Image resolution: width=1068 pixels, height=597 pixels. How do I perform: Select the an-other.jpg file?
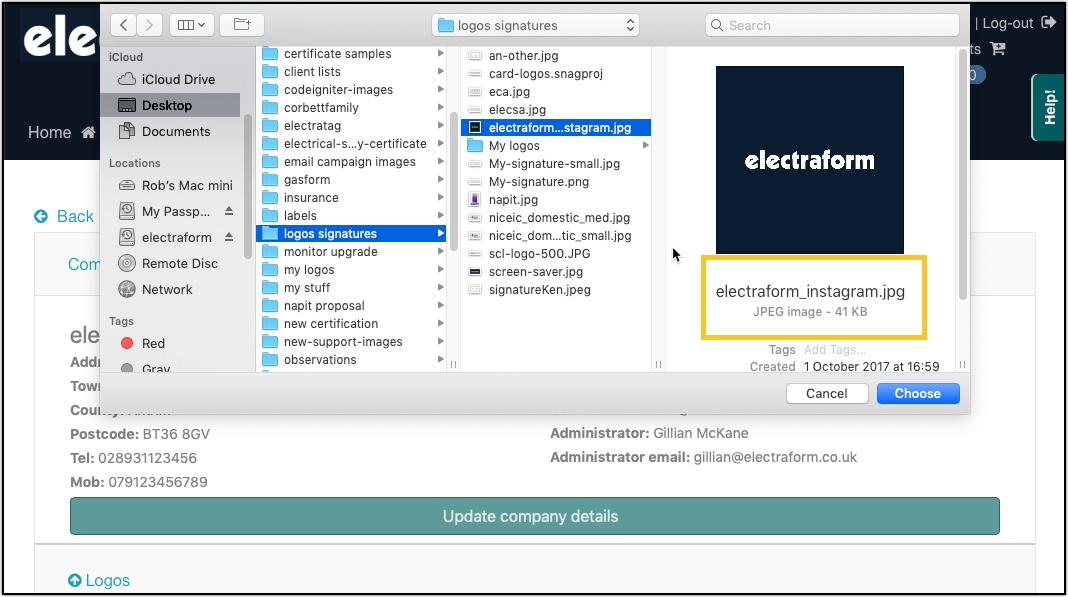click(556, 55)
